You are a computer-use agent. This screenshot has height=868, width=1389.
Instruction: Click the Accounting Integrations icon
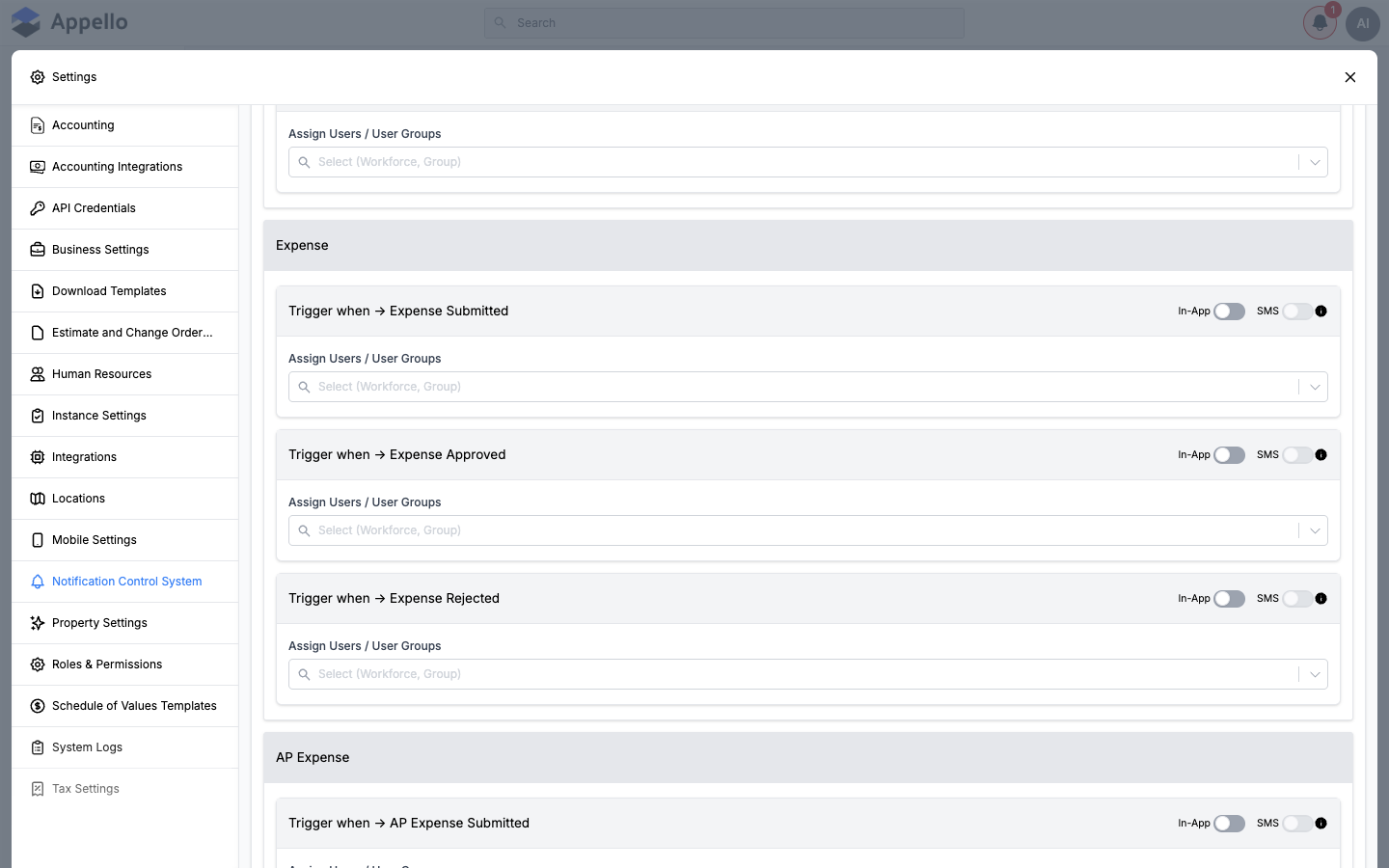coord(38,167)
